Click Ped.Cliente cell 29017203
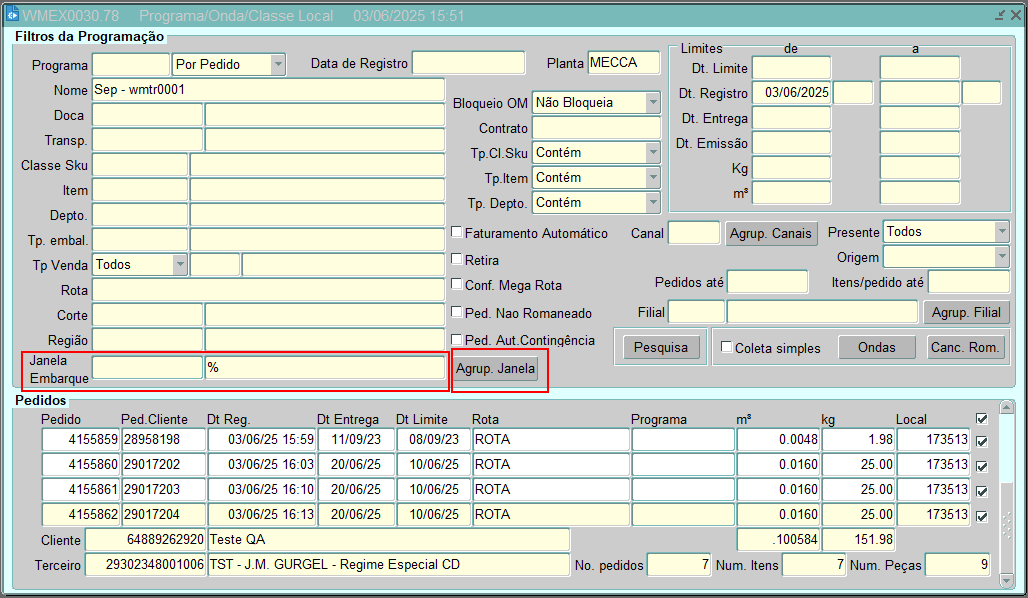 164,489
